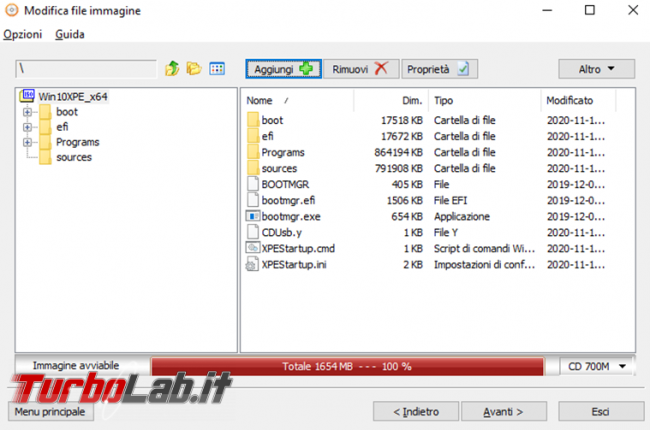The image size is (650, 430).
Task: Open the Guida menu
Action: tap(70, 34)
